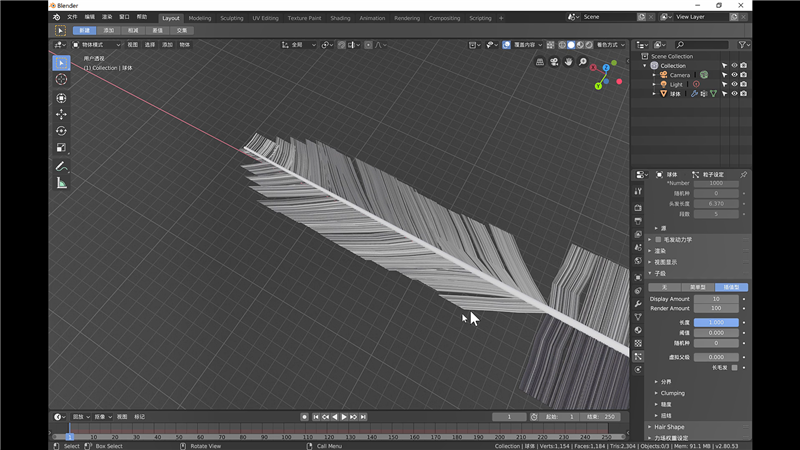Screen dimensions: 800x450
Task: Open the Tool settings properties tab
Action: pos(638,191)
